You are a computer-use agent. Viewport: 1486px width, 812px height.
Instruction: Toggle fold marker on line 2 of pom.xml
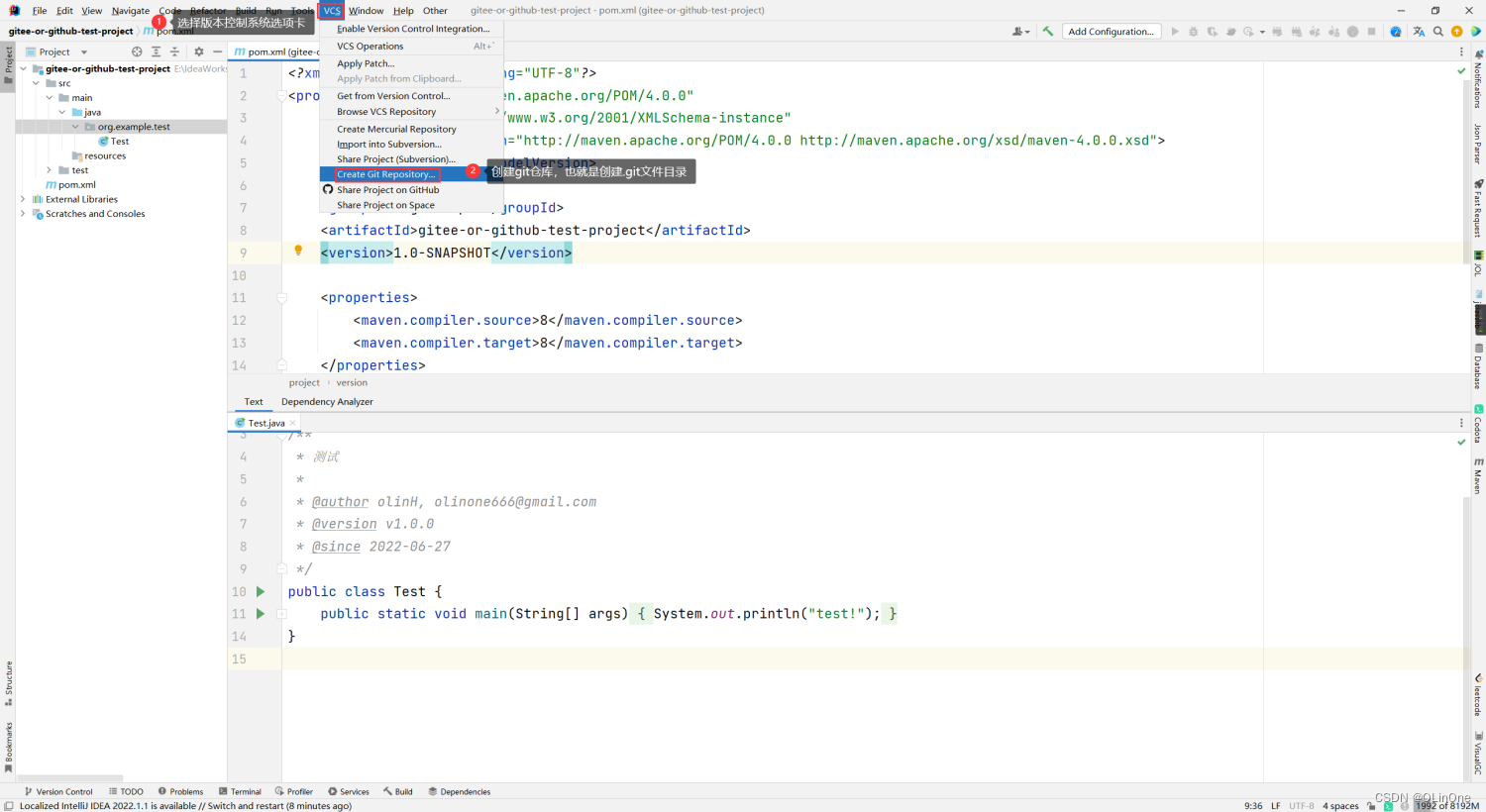281,96
